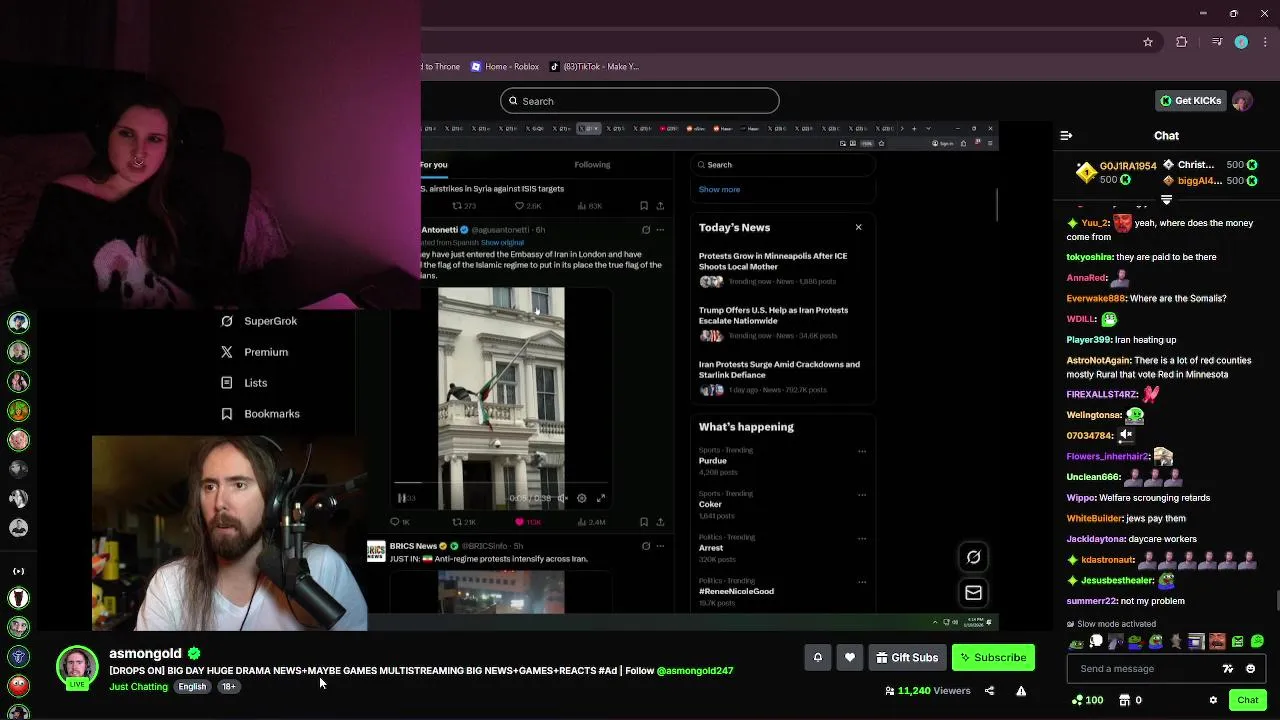Image resolution: width=1280 pixels, height=720 pixels.
Task: Pause the embassy video
Action: point(402,498)
